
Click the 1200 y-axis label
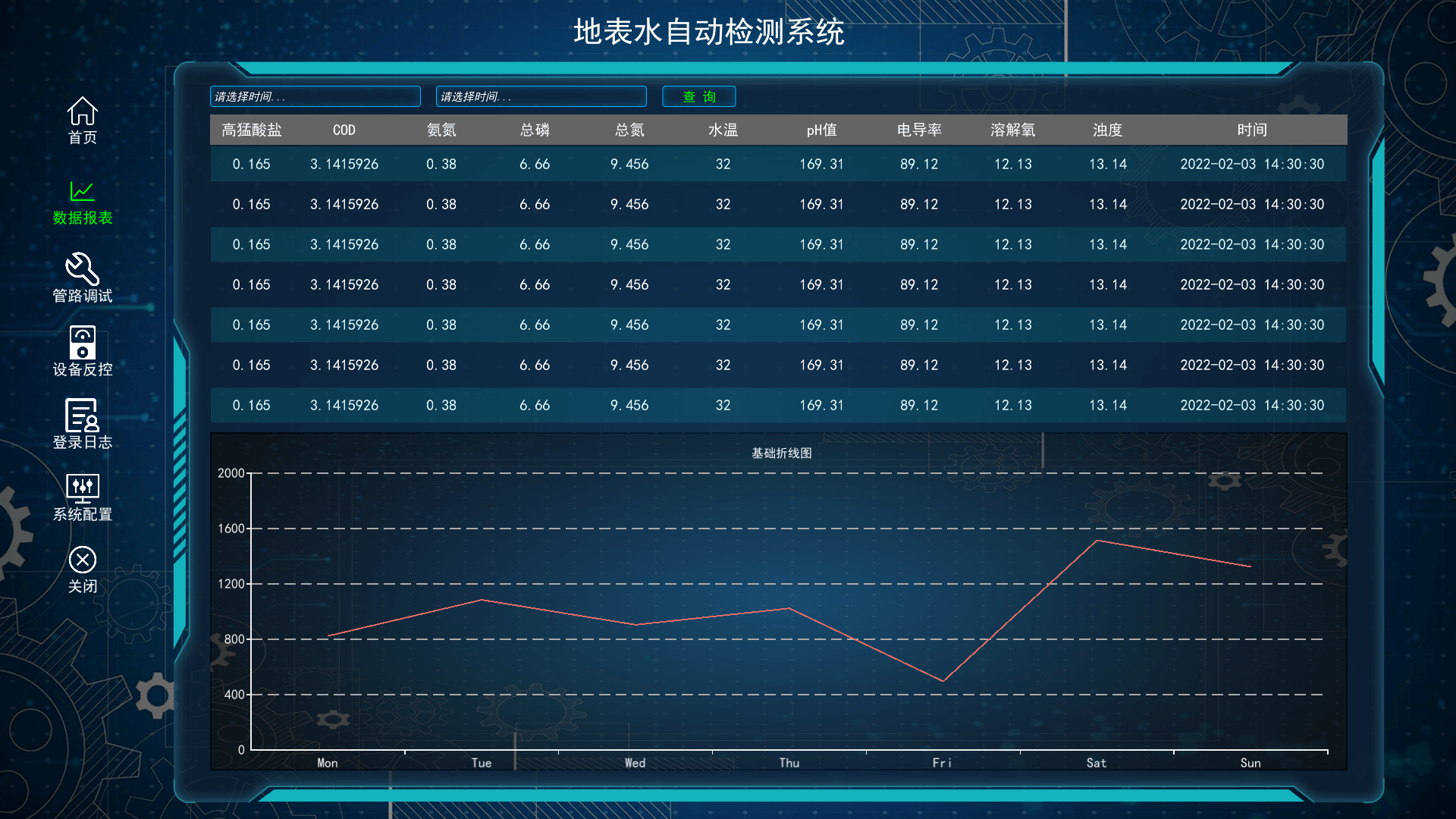click(x=231, y=584)
